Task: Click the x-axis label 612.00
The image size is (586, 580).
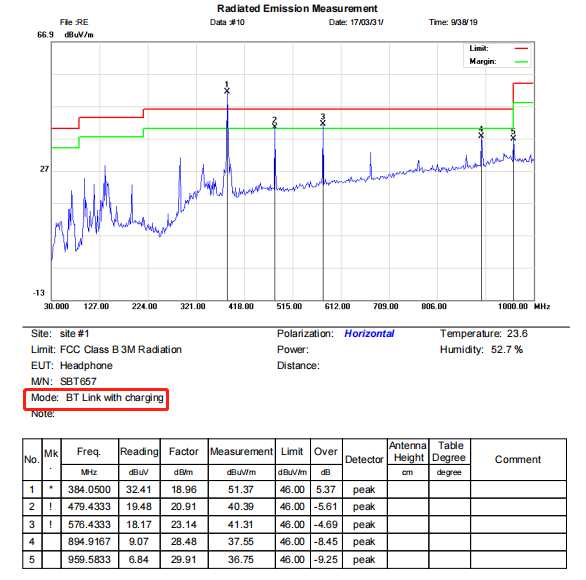Action: click(337, 306)
